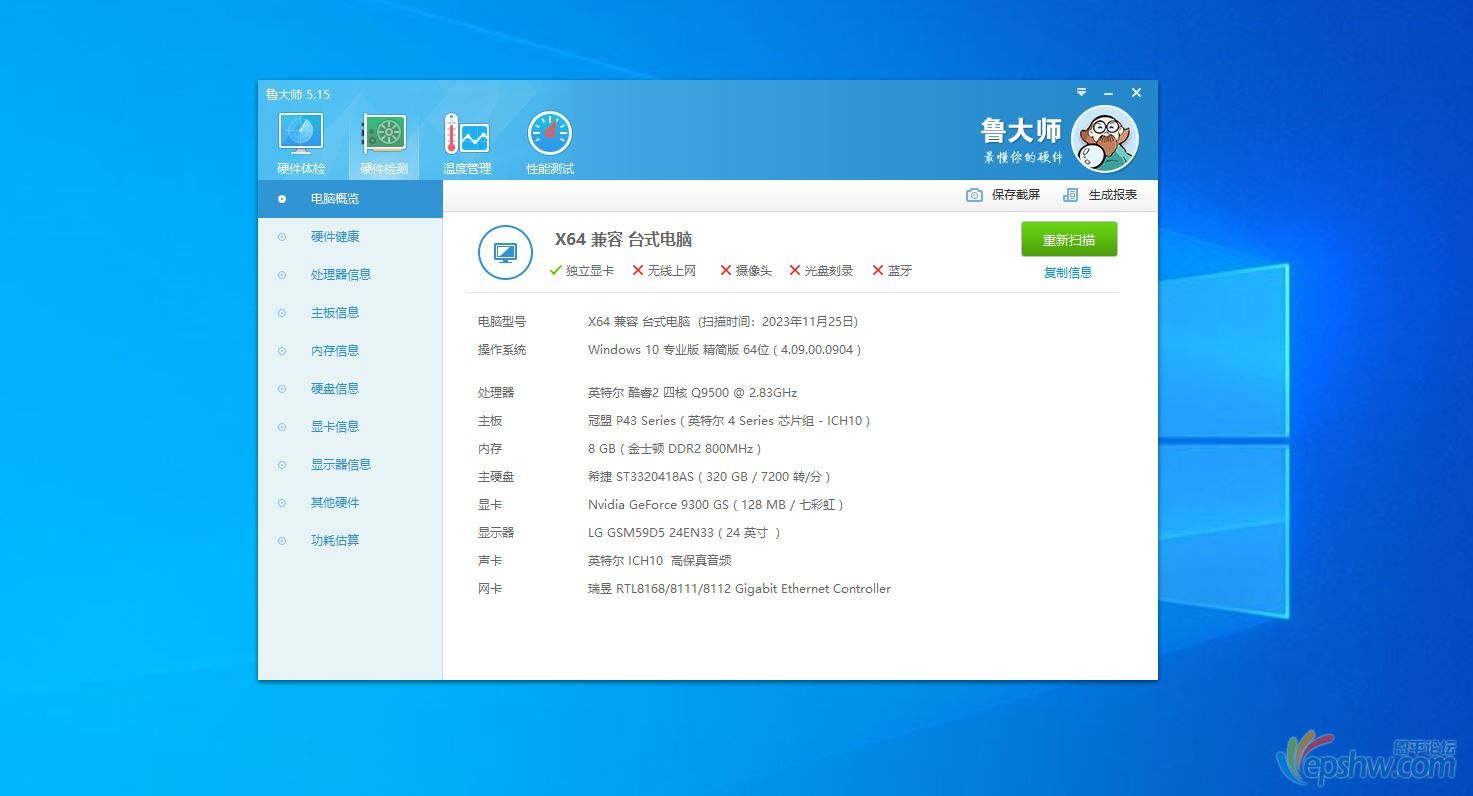
Task: Select 电脑概览 in the sidebar
Action: pyautogui.click(x=350, y=199)
